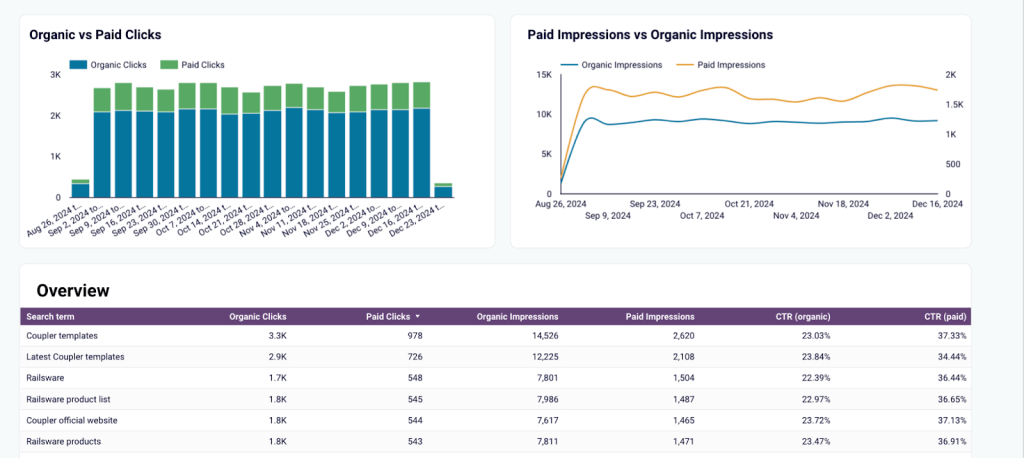The image size is (1024, 458).
Task: Click the '34.44%' paid CTR value
Action: pyautogui.click(x=953, y=357)
